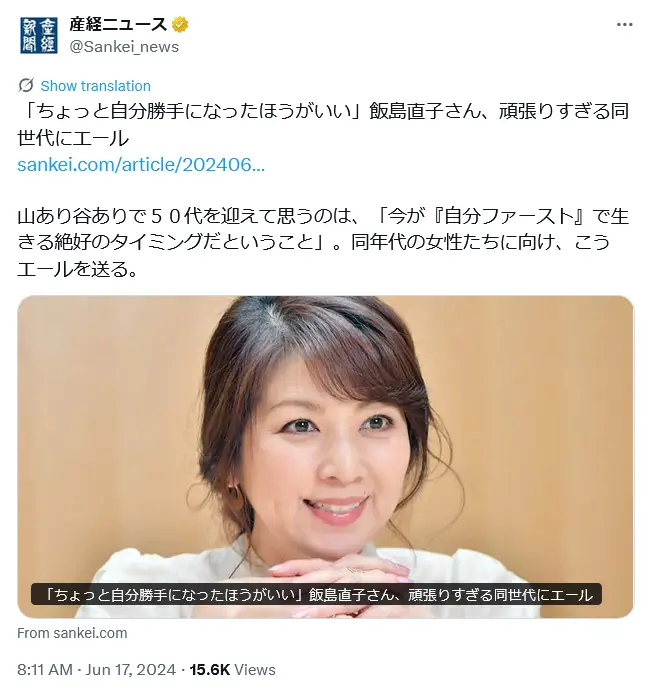This screenshot has width=652, height=691.
Task: Open the 8:11 AM timestamp
Action: pos(45,669)
